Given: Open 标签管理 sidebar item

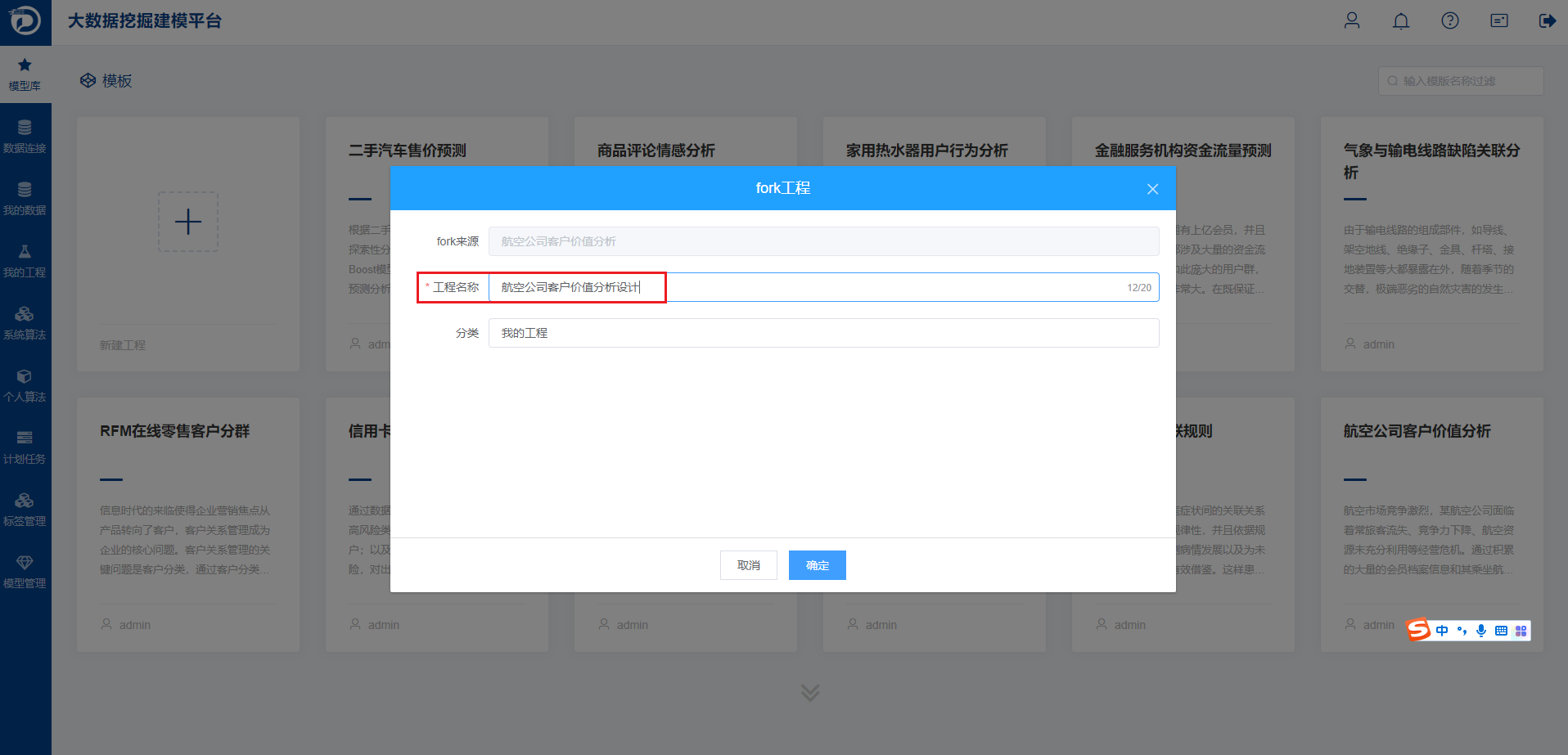Looking at the screenshot, I should 25,509.
